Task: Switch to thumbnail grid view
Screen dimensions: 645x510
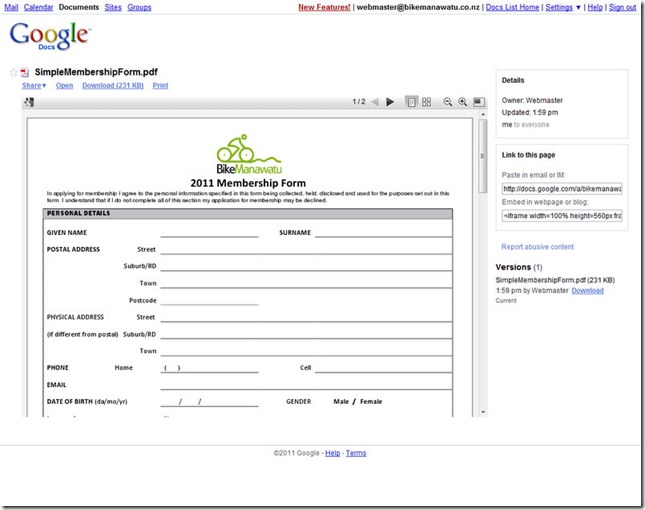Action: [x=426, y=102]
